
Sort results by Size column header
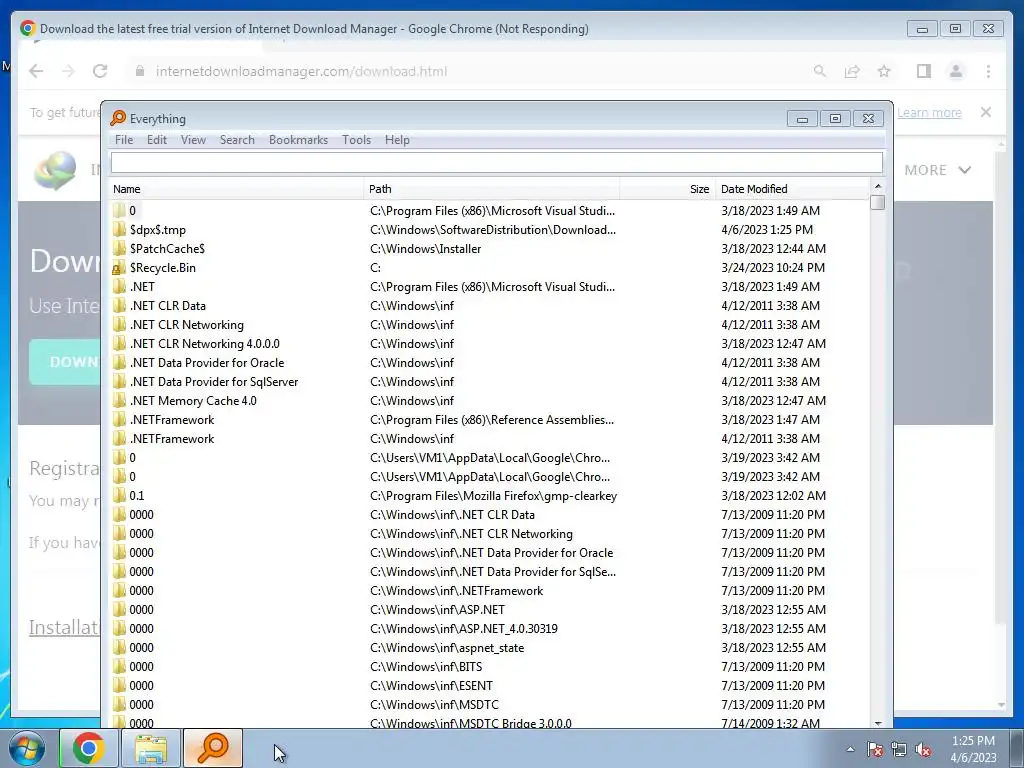667,189
